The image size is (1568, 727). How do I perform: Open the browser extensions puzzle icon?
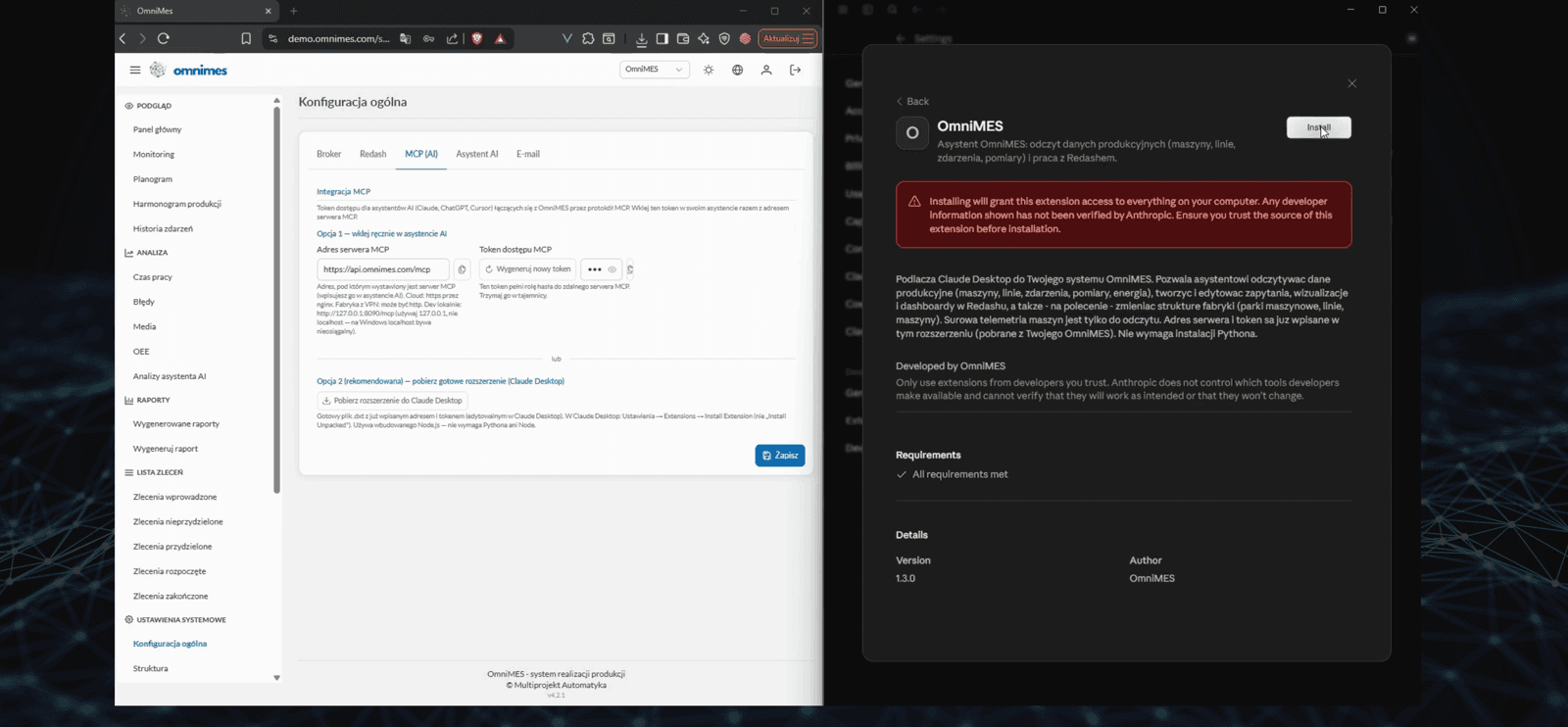(x=588, y=38)
